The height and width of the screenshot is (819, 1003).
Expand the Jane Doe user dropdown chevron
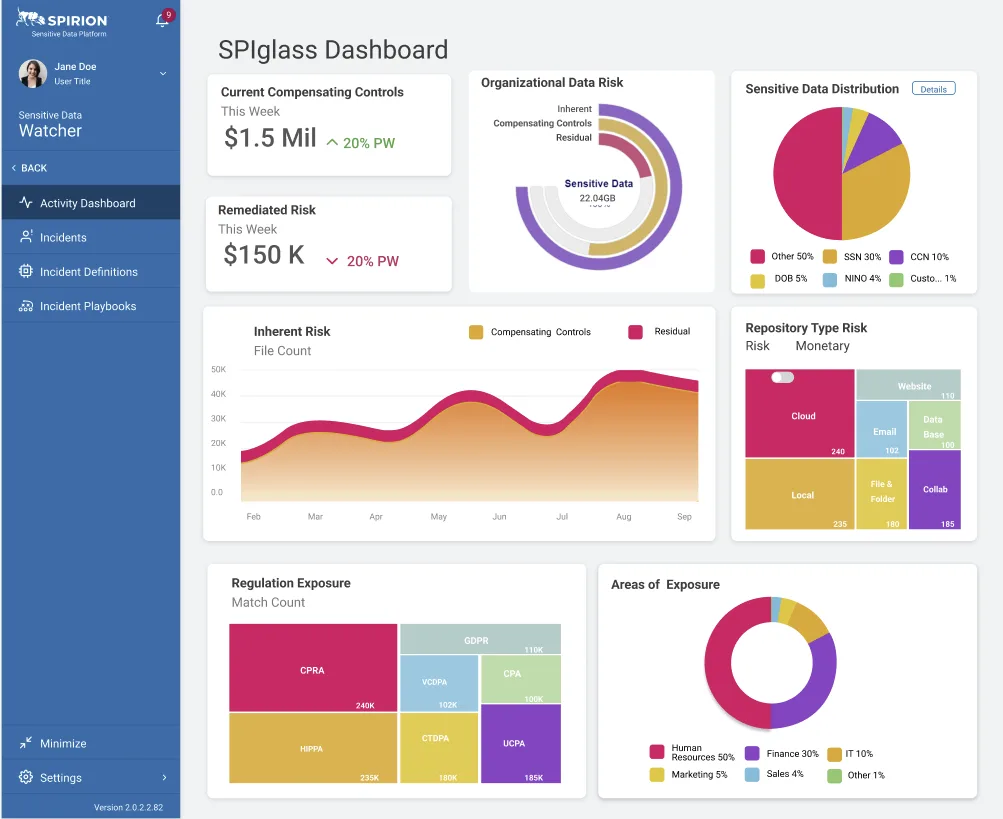[x=163, y=74]
